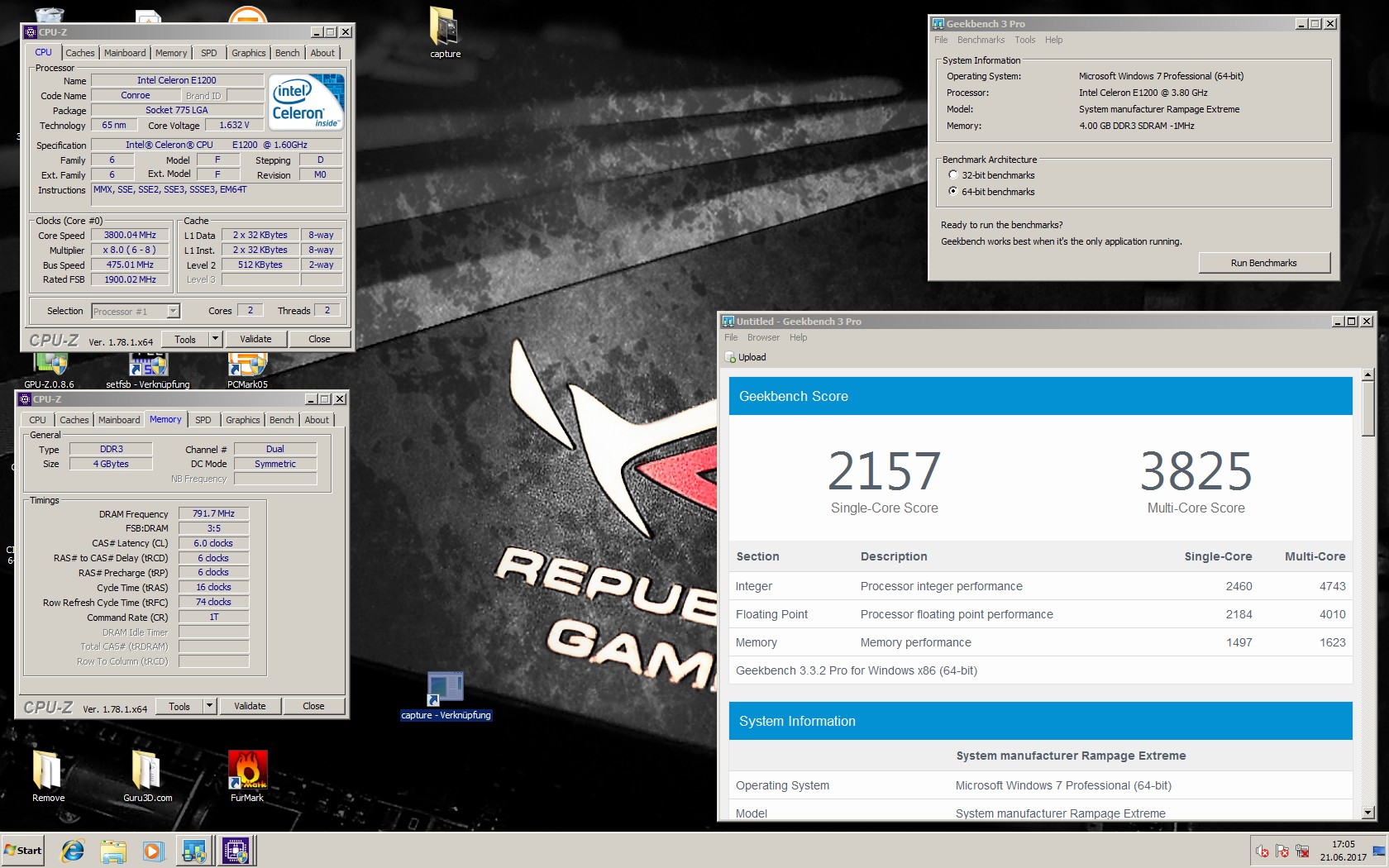This screenshot has height=868, width=1389.
Task: Select 32-bit benchmarks radio button
Action: point(953,175)
